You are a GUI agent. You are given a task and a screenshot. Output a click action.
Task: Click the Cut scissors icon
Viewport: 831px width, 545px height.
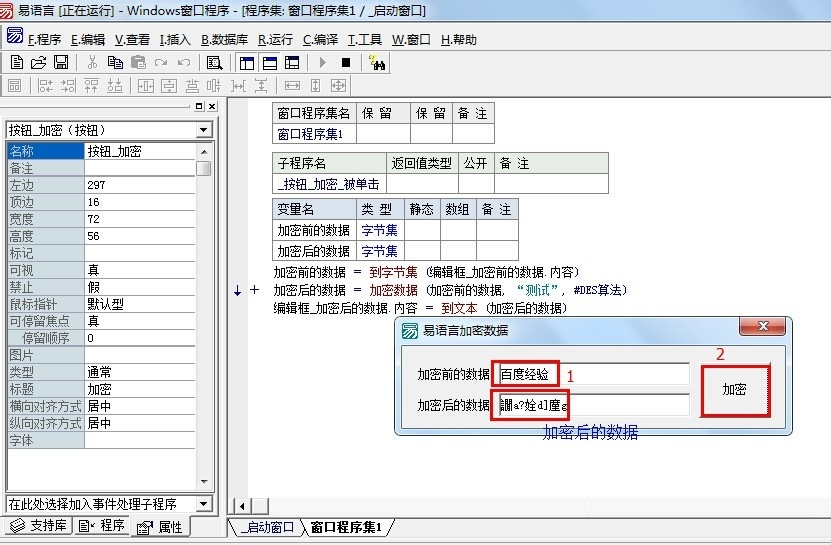pos(92,63)
